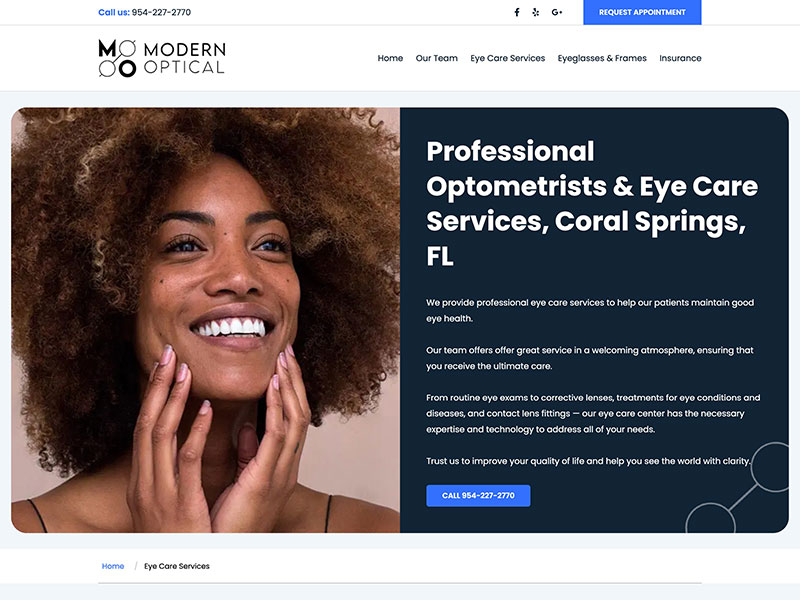Click the Modern Optical eyeglasses logo mark

(117, 58)
